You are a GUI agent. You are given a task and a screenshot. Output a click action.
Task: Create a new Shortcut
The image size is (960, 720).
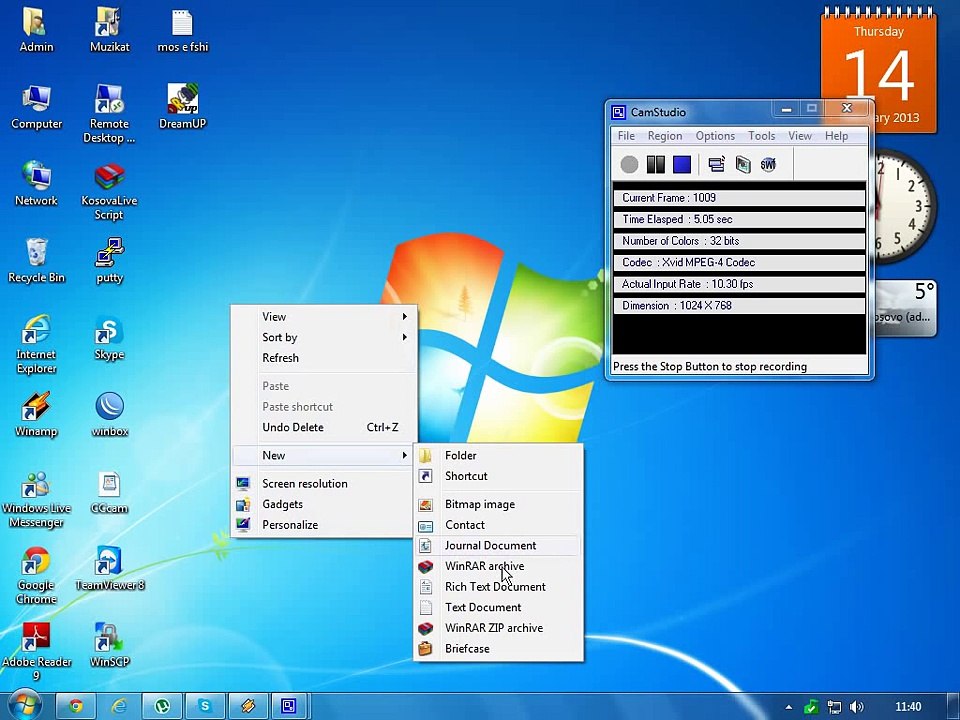[498, 476]
